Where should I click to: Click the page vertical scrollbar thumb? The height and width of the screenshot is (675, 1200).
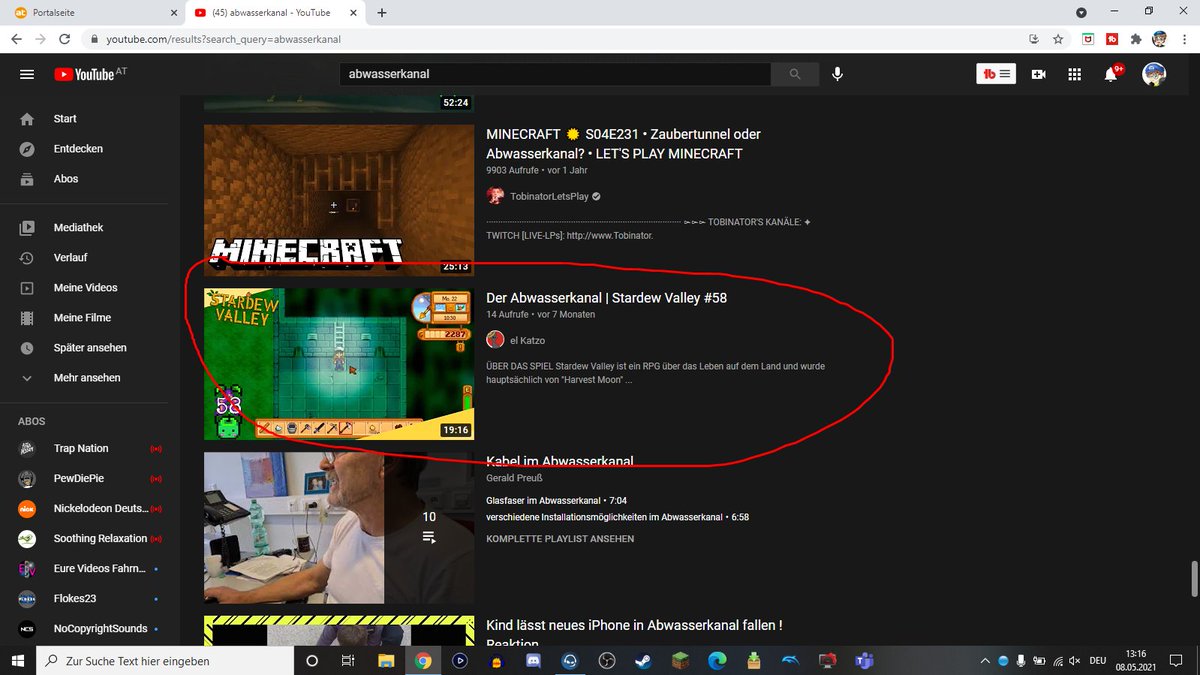point(1193,578)
